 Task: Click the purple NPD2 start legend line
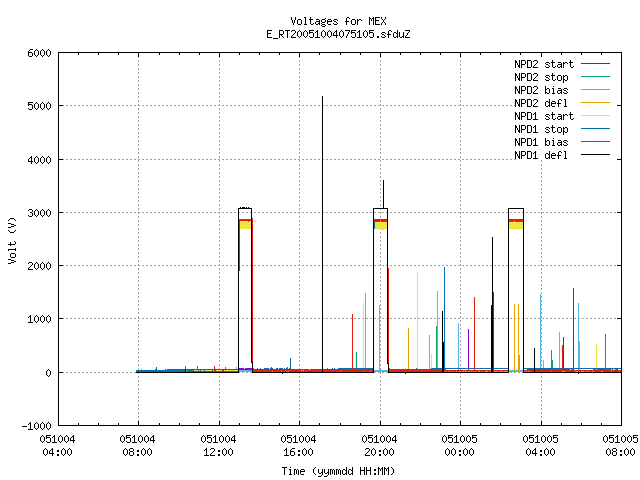(x=596, y=64)
